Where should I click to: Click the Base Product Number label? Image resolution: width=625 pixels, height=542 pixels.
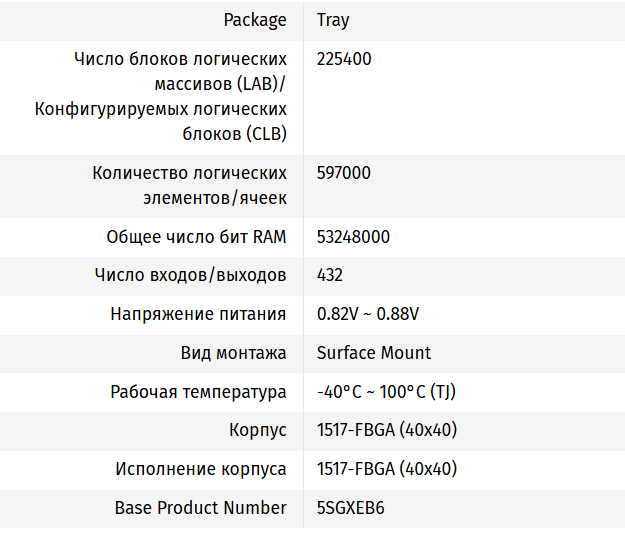tap(200, 508)
